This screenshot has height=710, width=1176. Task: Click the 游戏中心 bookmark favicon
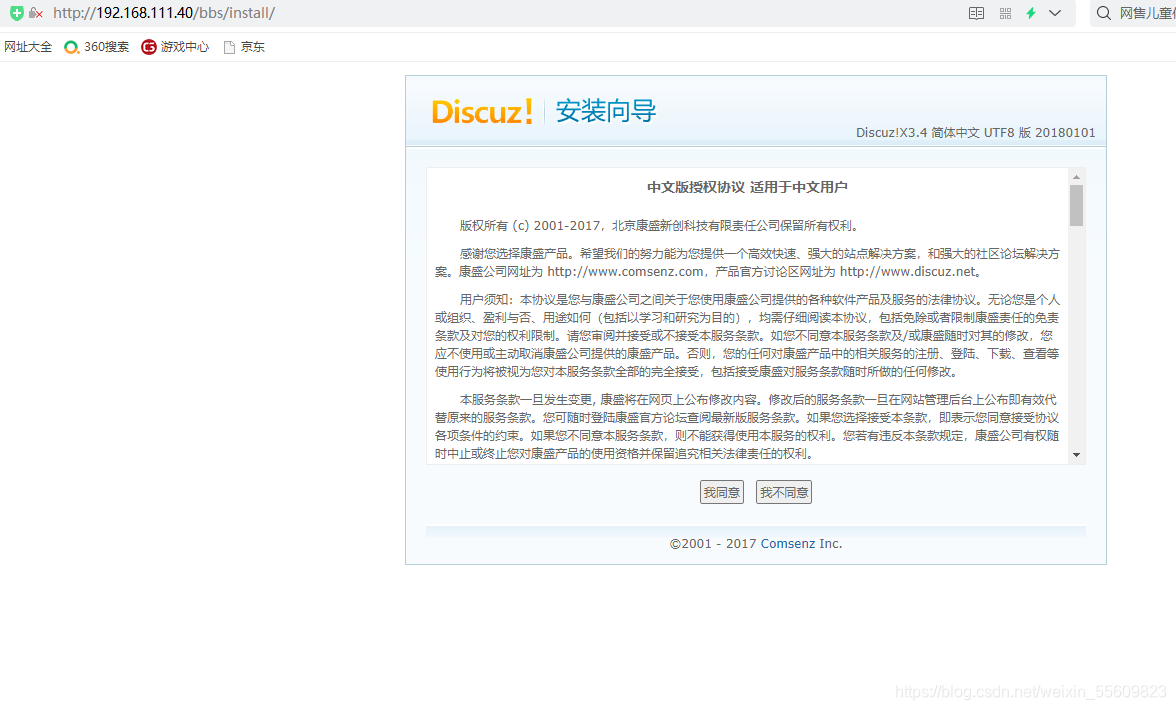[x=148, y=47]
